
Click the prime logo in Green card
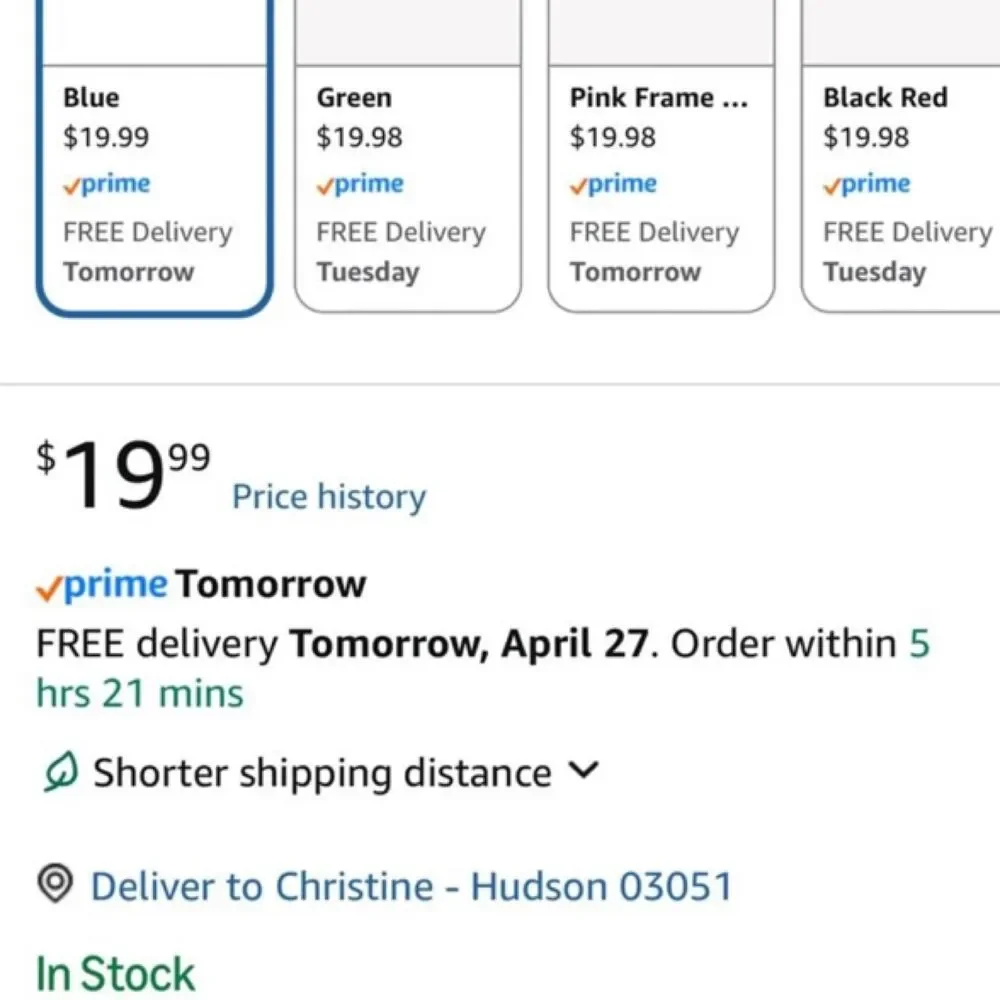[x=360, y=184]
